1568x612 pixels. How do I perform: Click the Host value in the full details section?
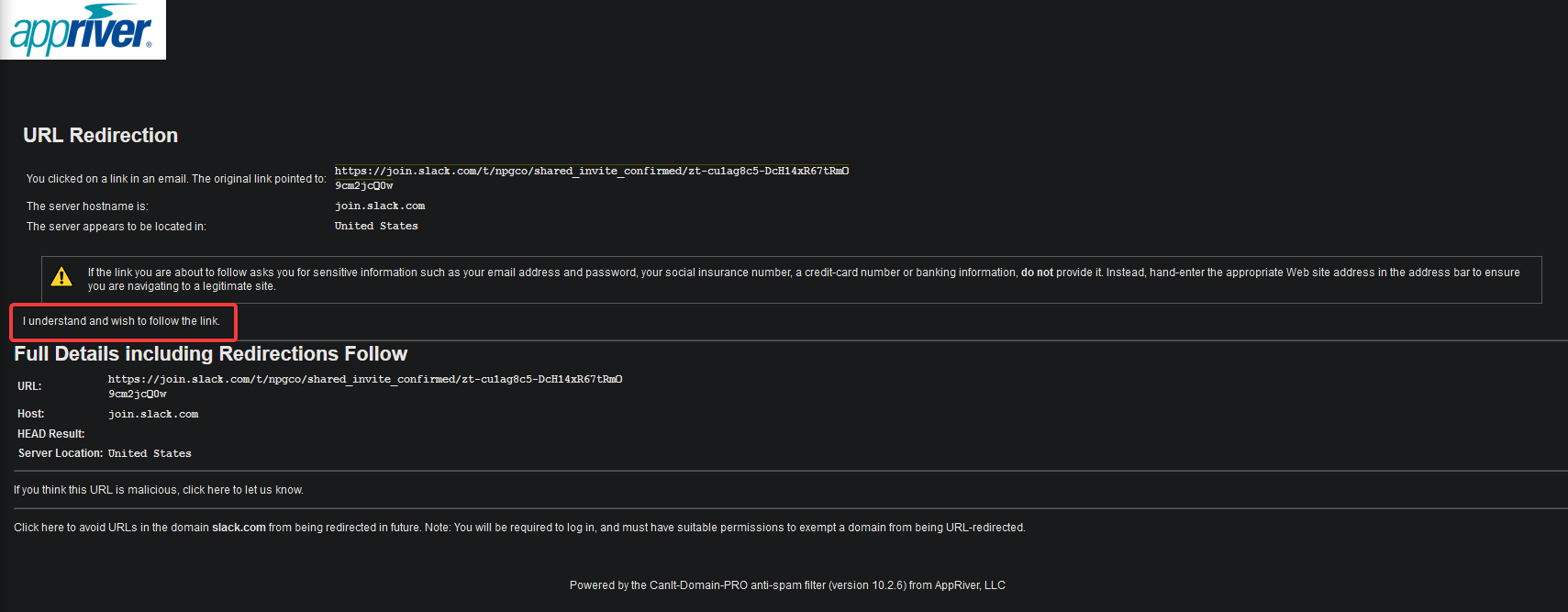[x=153, y=415]
